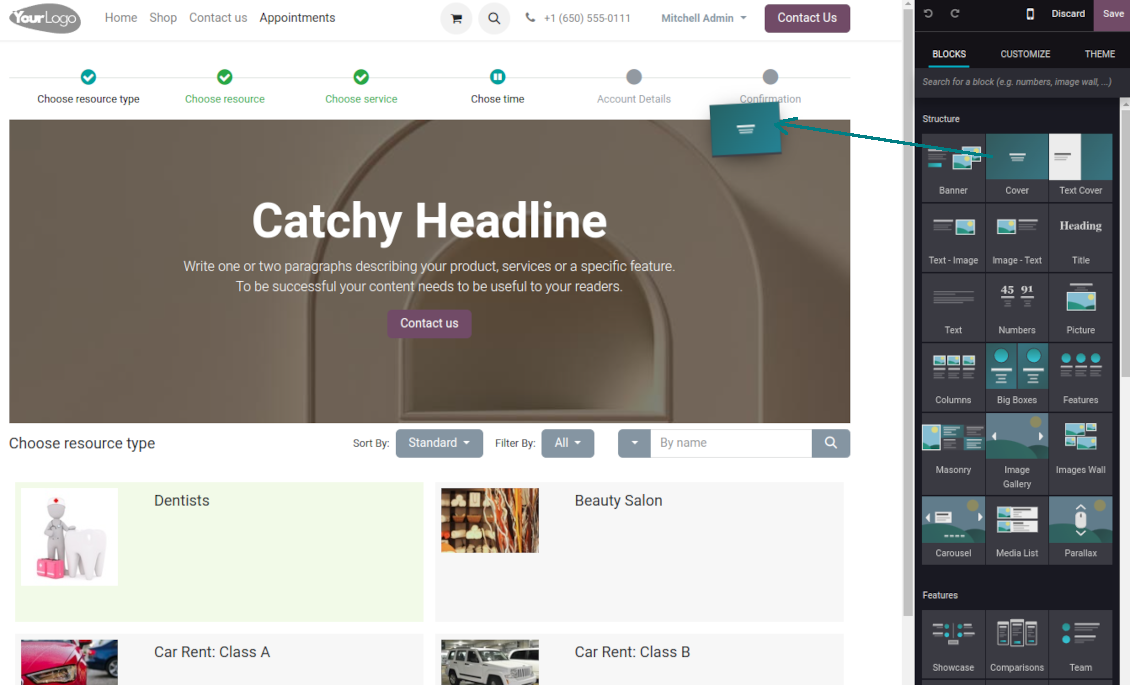Click the Account Details step circle
Screen dimensions: 1130x685
(634, 77)
